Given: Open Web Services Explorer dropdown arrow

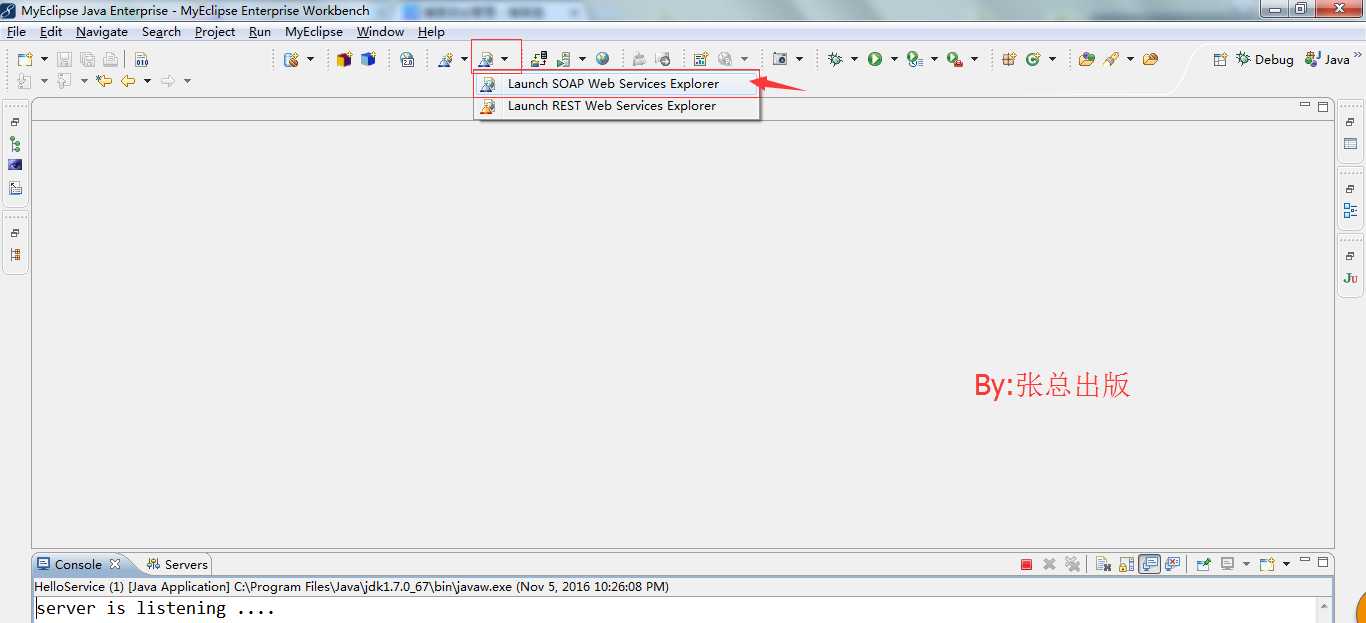Looking at the screenshot, I should (x=505, y=60).
